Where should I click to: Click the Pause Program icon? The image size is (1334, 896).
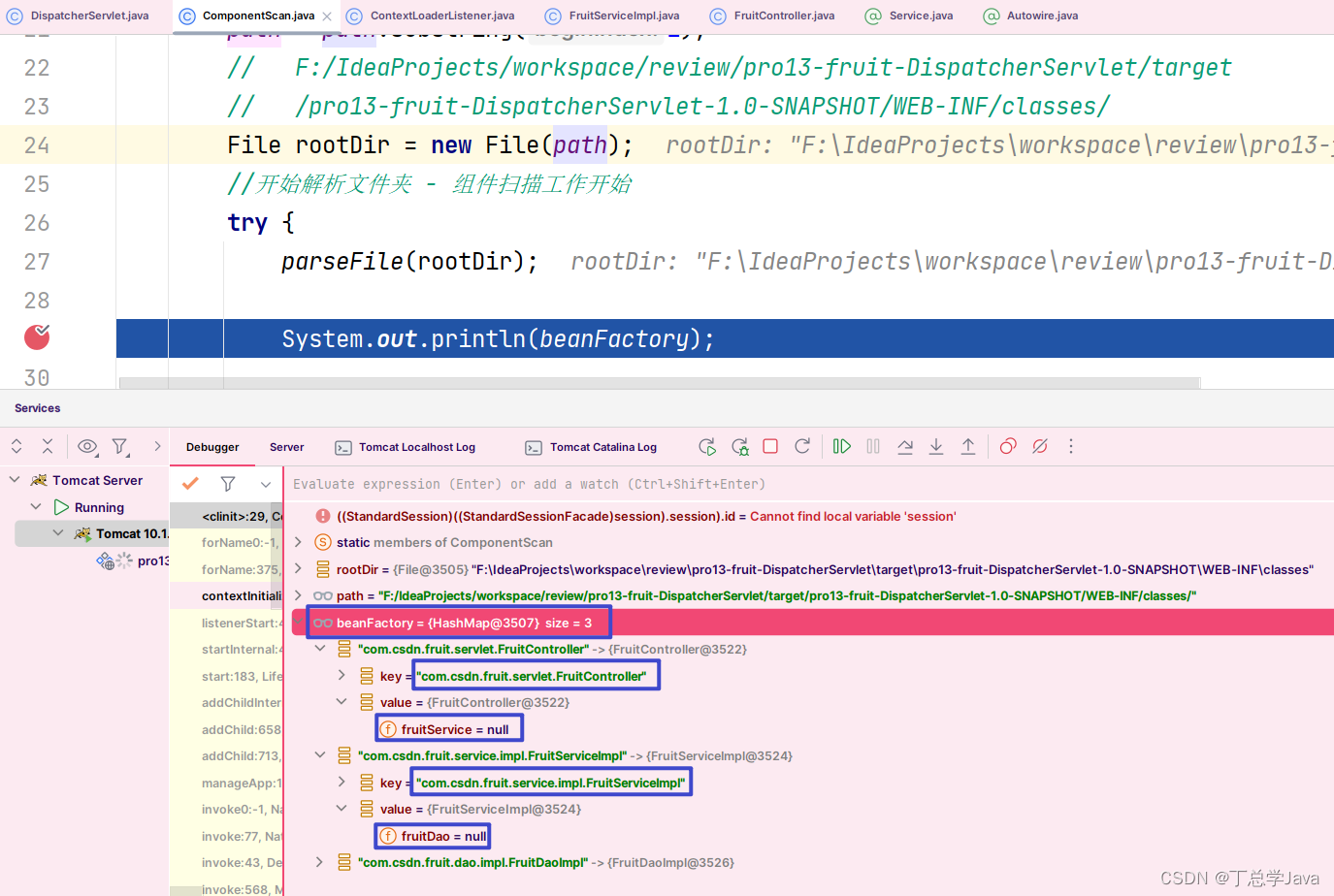point(873,446)
